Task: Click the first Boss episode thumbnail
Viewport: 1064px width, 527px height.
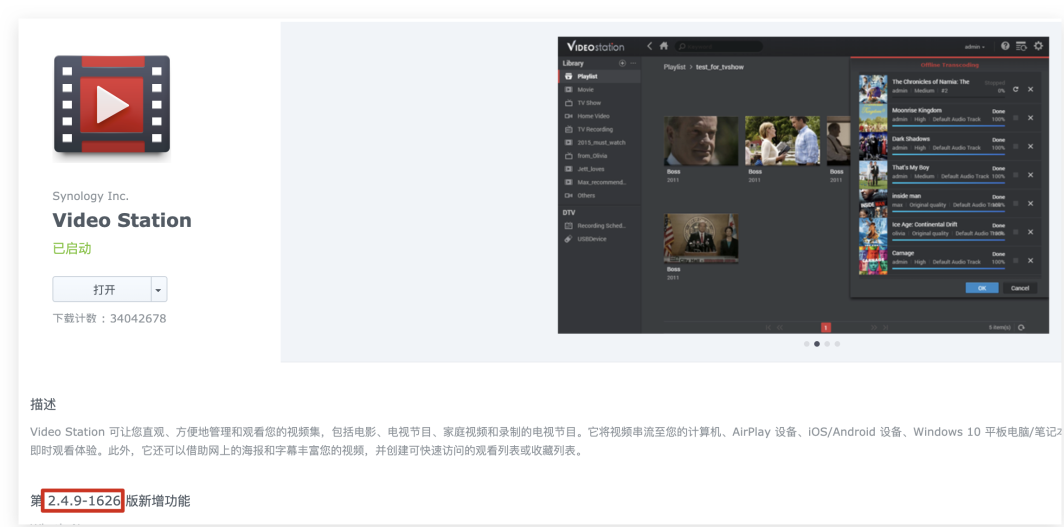Action: pyautogui.click(x=701, y=140)
